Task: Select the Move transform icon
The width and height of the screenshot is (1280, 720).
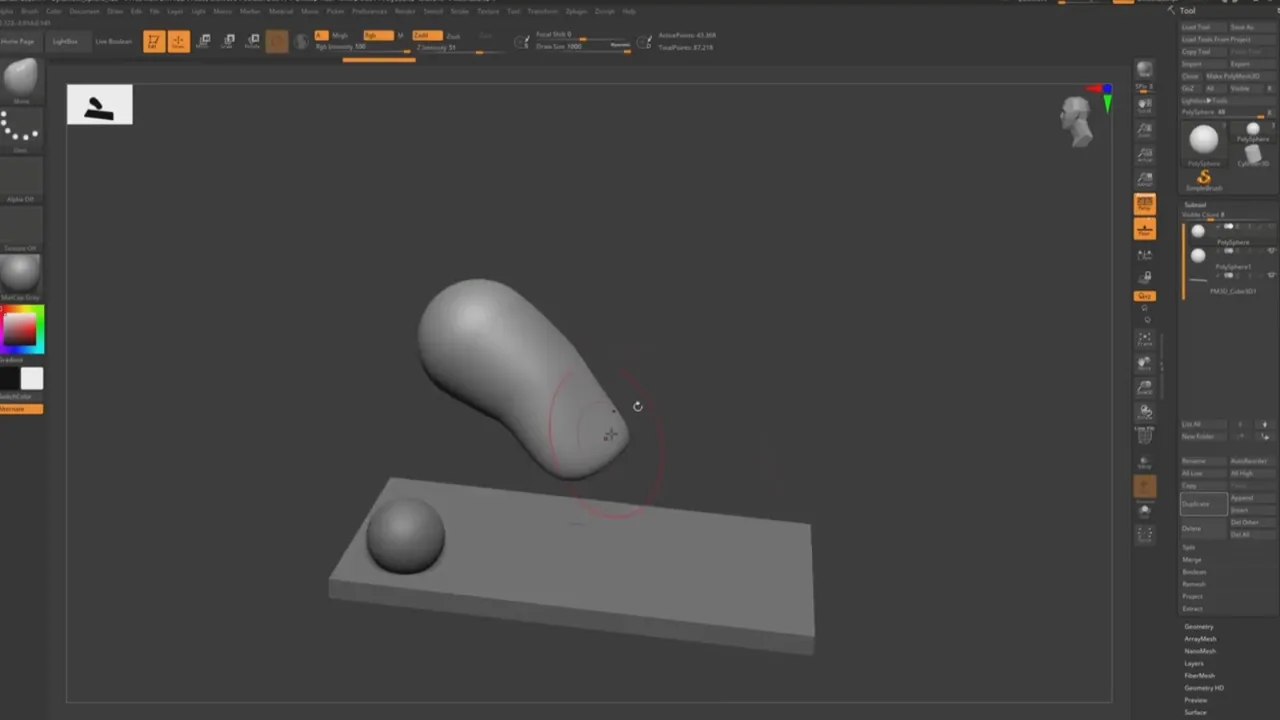Action: pos(204,41)
